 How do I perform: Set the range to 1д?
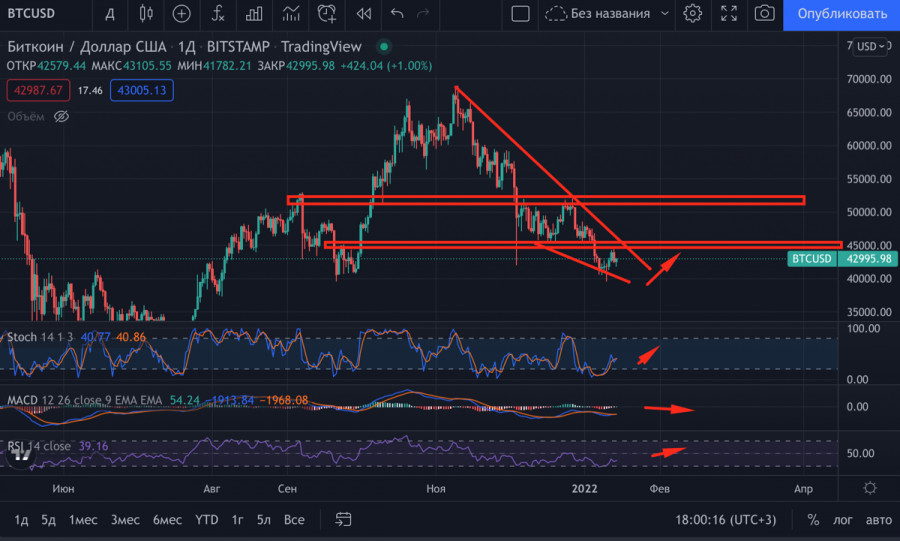click(x=21, y=520)
